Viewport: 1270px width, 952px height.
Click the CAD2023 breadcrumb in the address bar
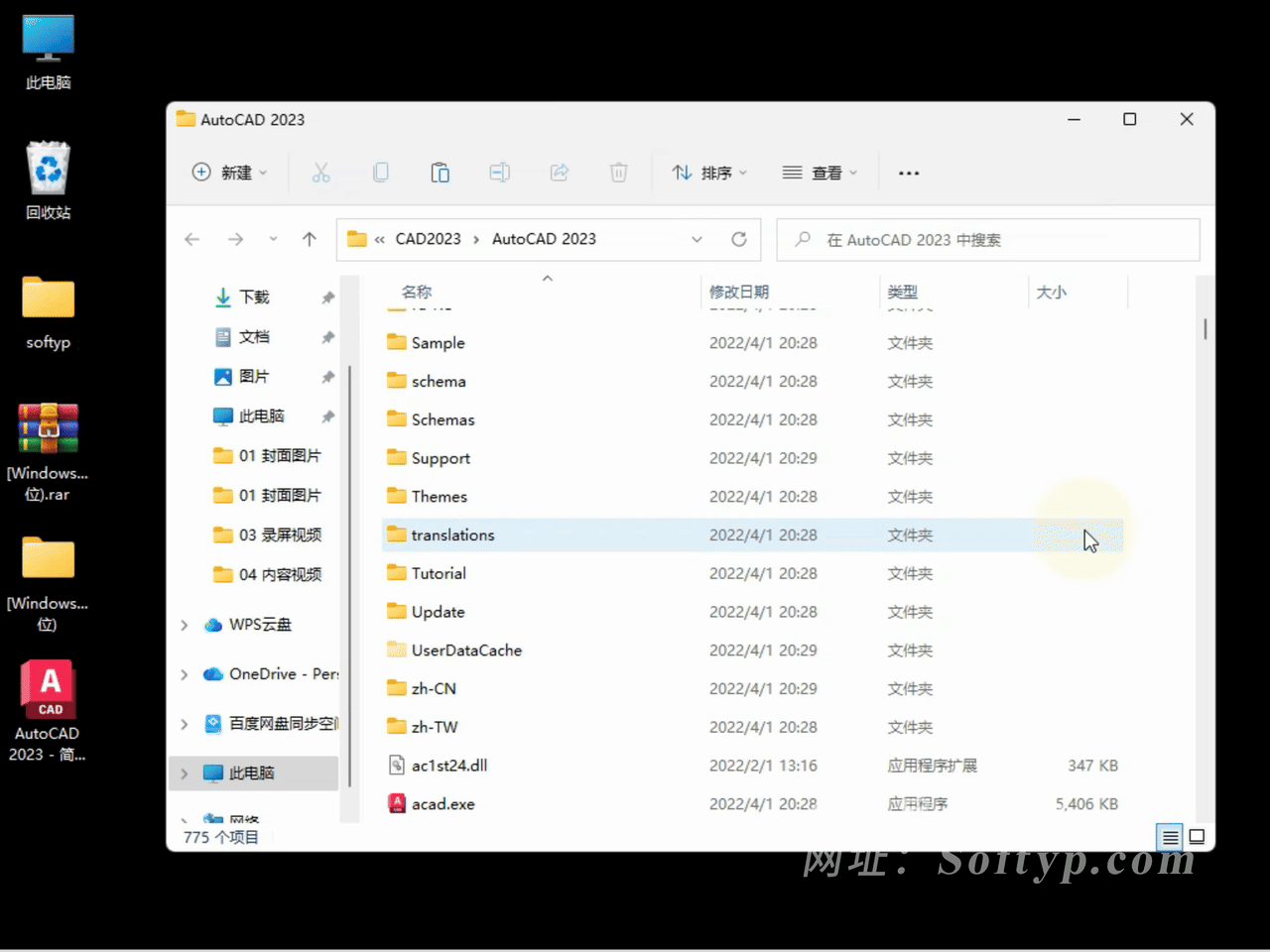[x=428, y=239]
